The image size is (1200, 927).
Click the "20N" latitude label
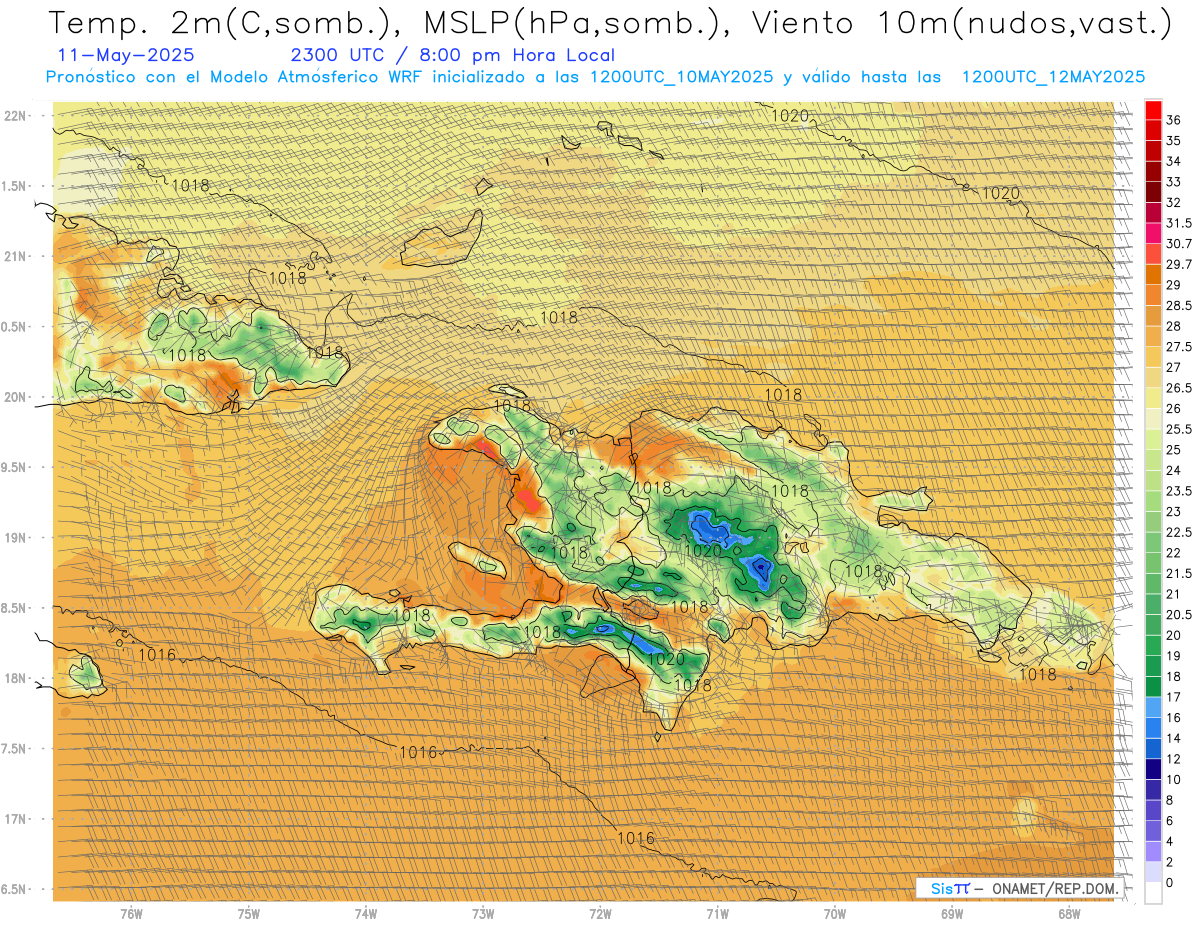click(x=16, y=397)
